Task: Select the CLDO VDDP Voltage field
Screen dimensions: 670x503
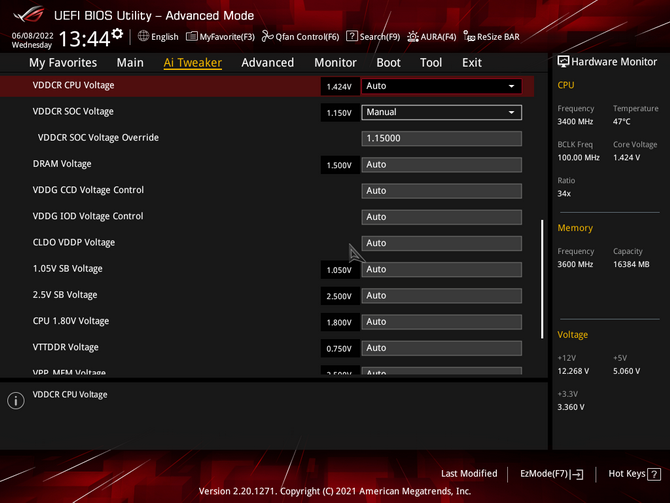Action: [x=441, y=243]
